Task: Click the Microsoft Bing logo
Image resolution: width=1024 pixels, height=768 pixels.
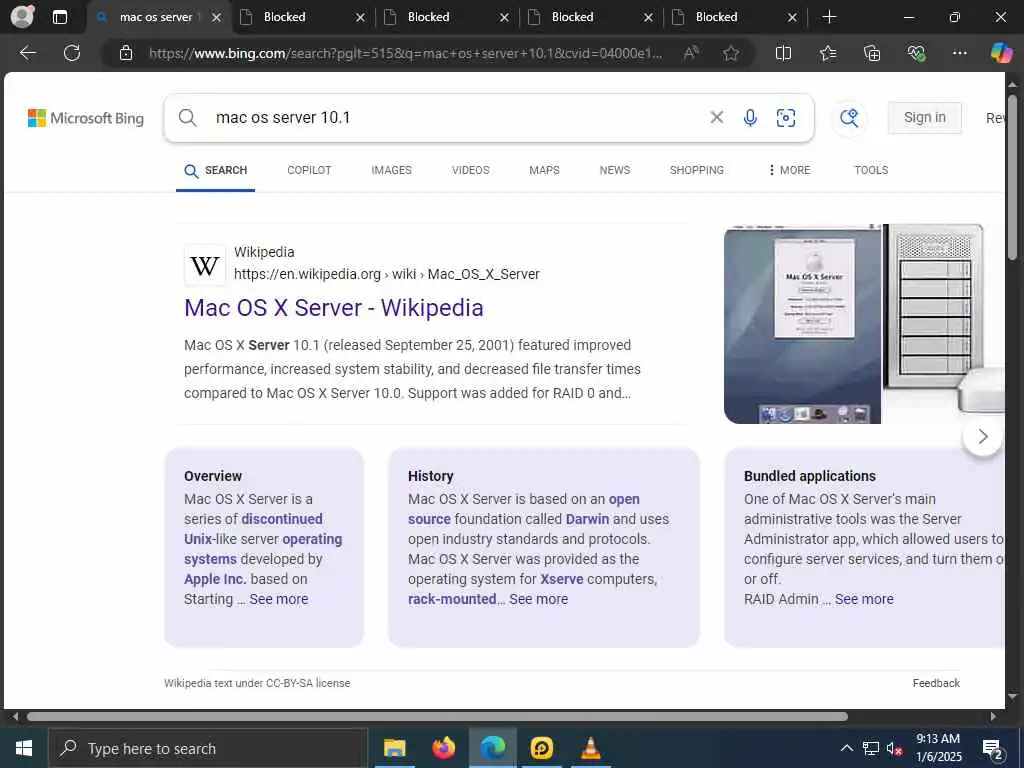Action: [x=86, y=118]
